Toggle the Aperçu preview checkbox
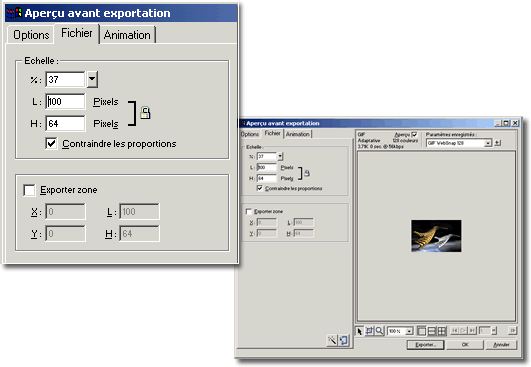Image resolution: width=531 pixels, height=367 pixels. 415,134
